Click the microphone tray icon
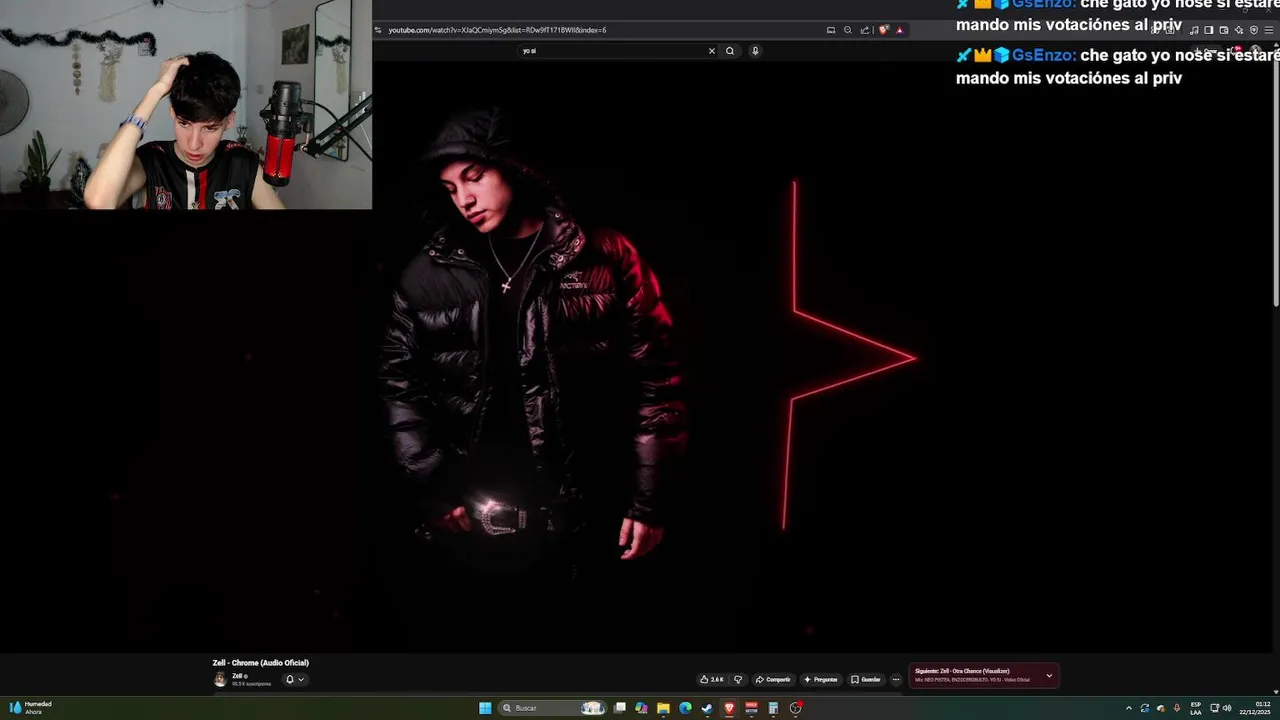Screen dimensions: 1280x720 (x=1177, y=708)
